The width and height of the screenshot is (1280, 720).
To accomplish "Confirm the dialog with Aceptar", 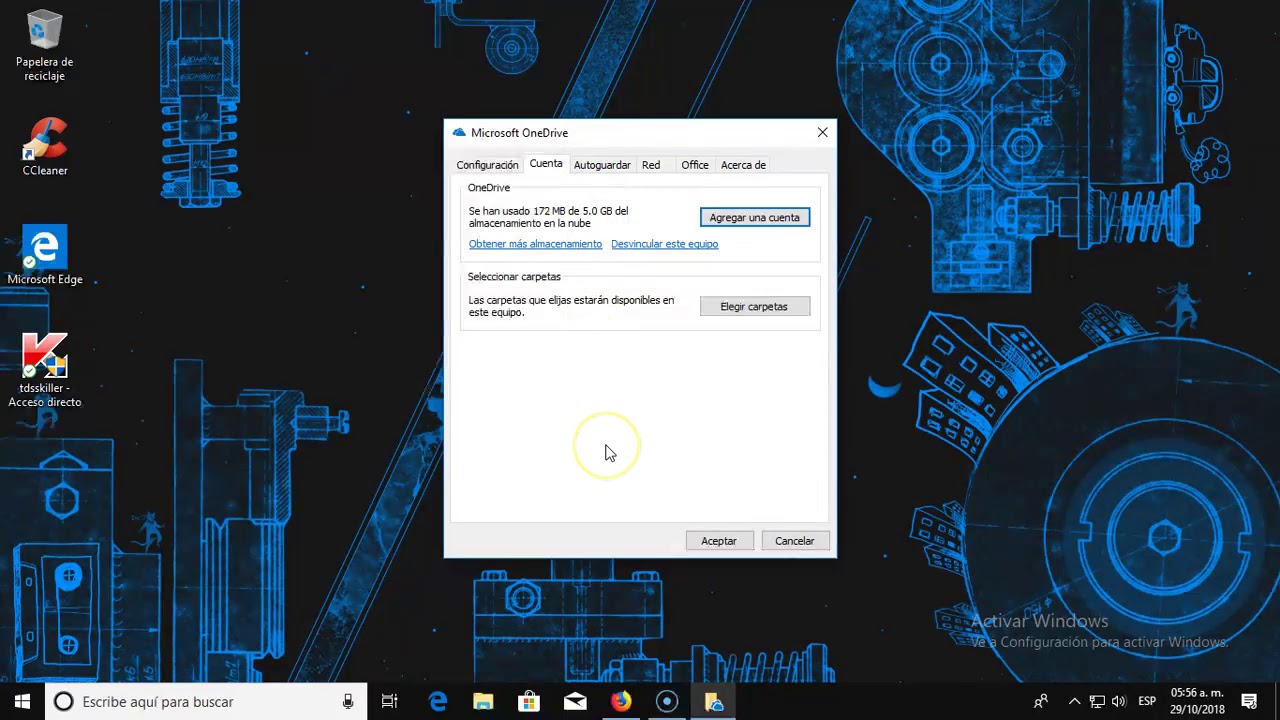I will [x=719, y=541].
